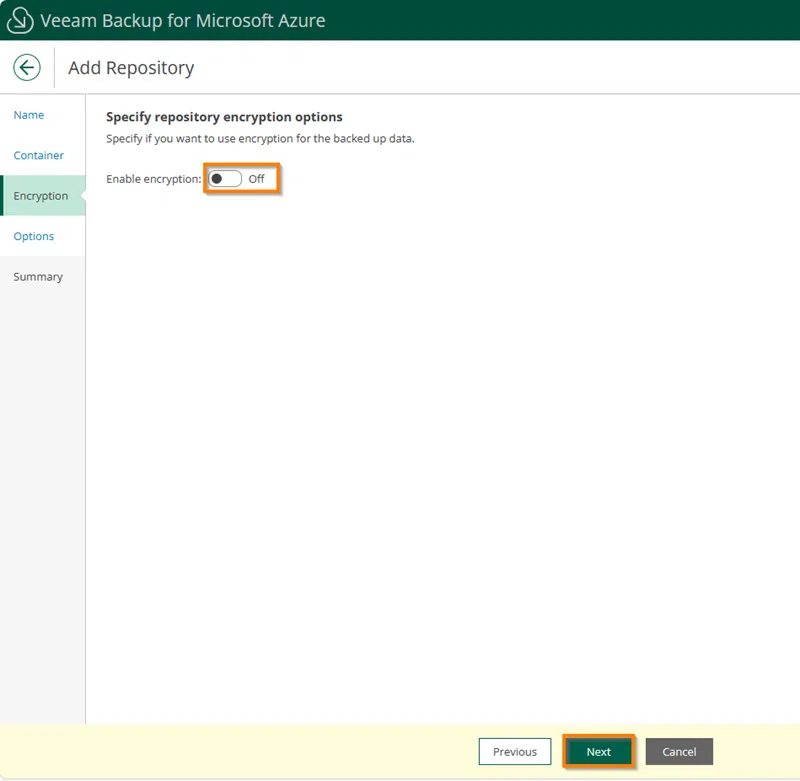The height and width of the screenshot is (781, 800).
Task: Open the Summary step
Action: (x=38, y=277)
